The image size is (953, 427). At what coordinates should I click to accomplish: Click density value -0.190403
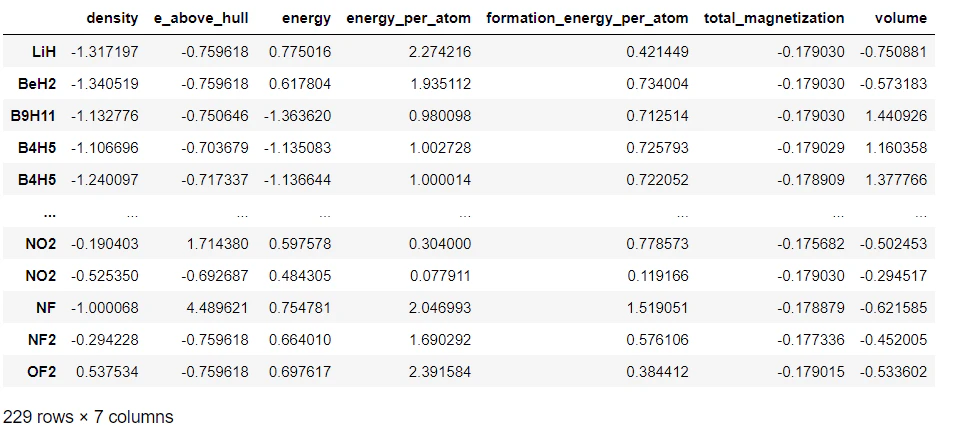[105, 244]
